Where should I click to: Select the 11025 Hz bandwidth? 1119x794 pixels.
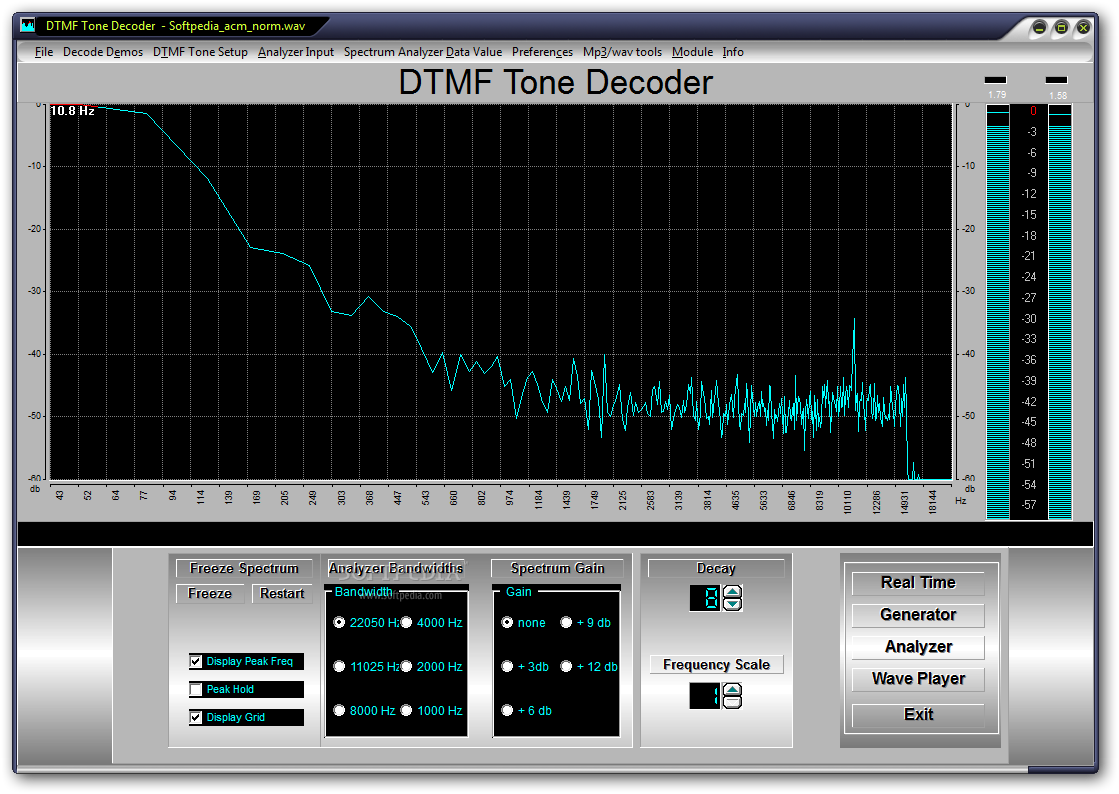point(340,666)
